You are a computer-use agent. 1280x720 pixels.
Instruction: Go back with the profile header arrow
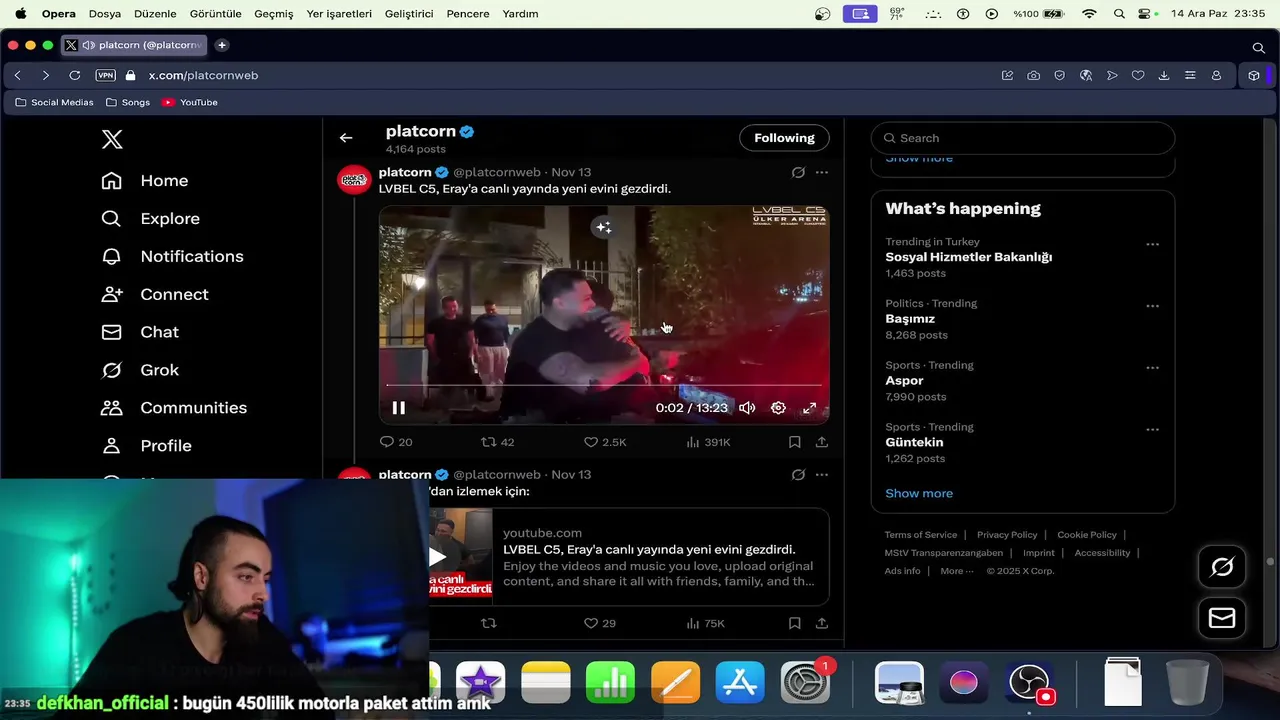tap(346, 138)
